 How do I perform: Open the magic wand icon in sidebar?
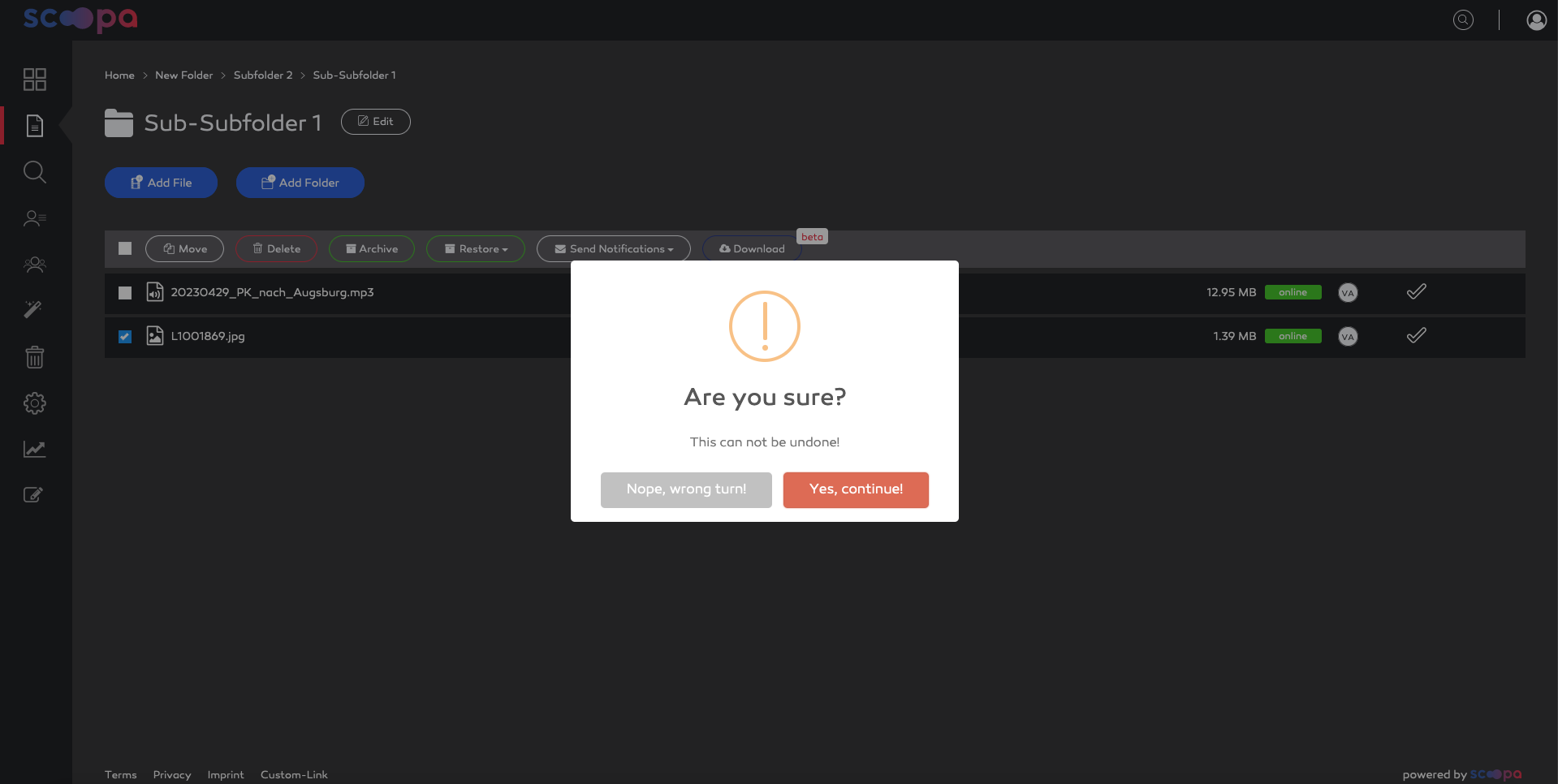click(x=33, y=309)
